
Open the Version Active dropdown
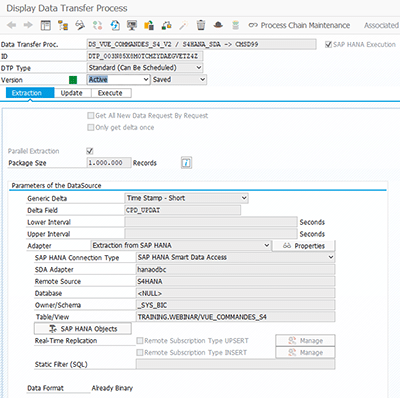(118, 80)
